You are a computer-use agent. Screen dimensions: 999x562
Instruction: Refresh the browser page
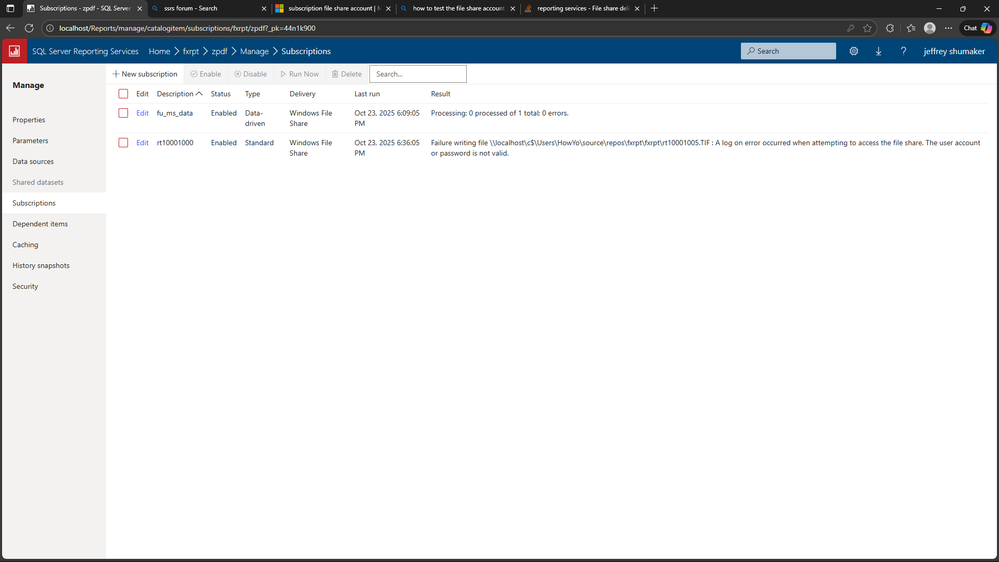click(29, 28)
